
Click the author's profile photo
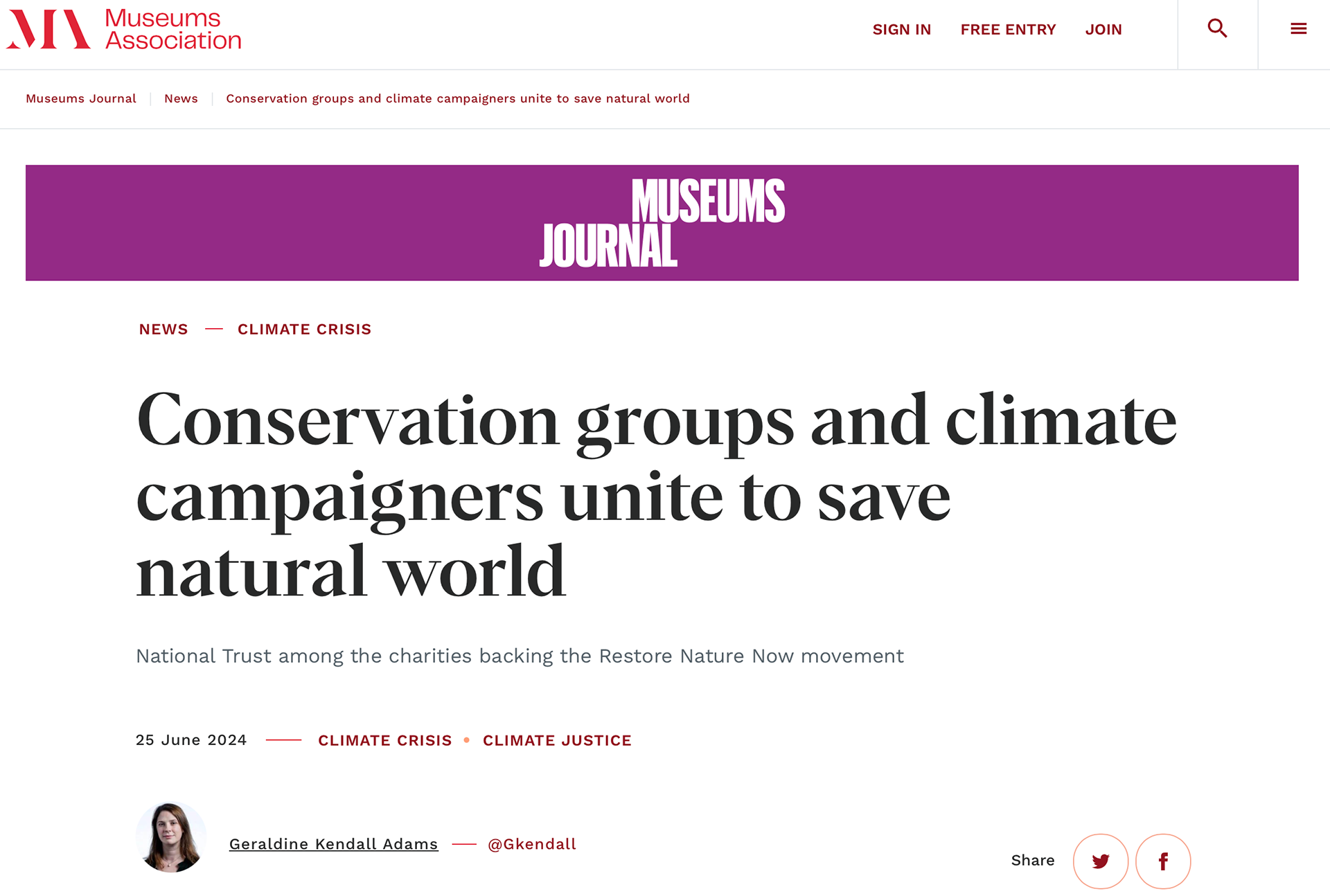coord(171,837)
